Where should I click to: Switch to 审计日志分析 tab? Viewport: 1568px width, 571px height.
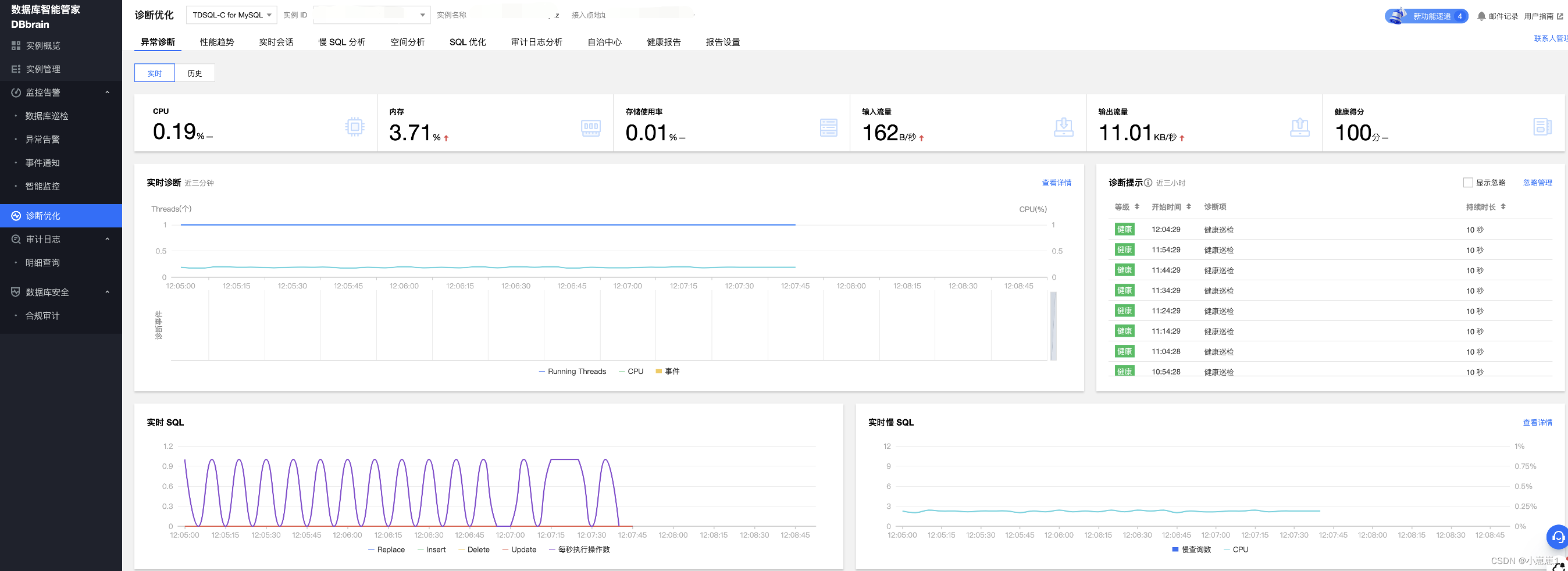tap(536, 42)
